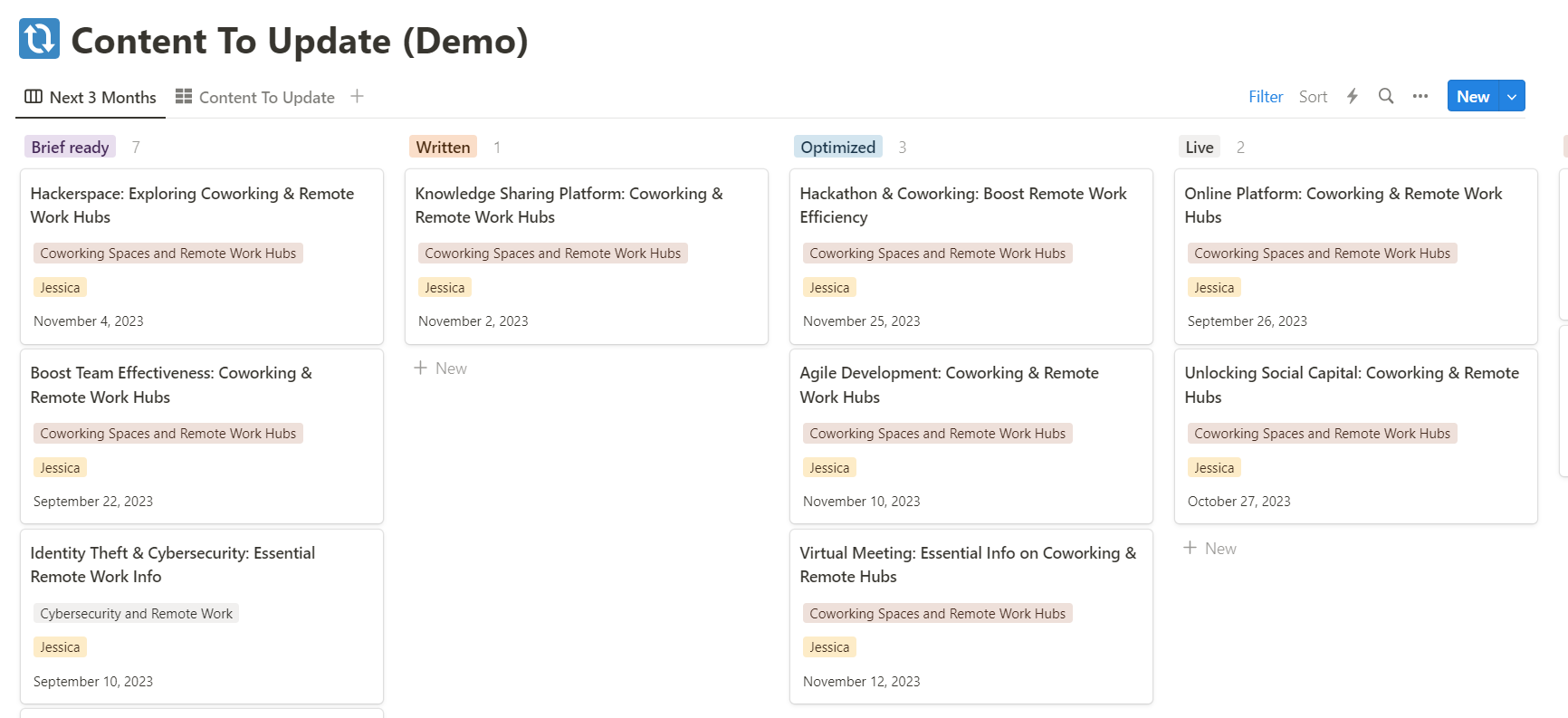Click the plus icon under Written column
This screenshot has height=718, width=1568.
[x=420, y=368]
